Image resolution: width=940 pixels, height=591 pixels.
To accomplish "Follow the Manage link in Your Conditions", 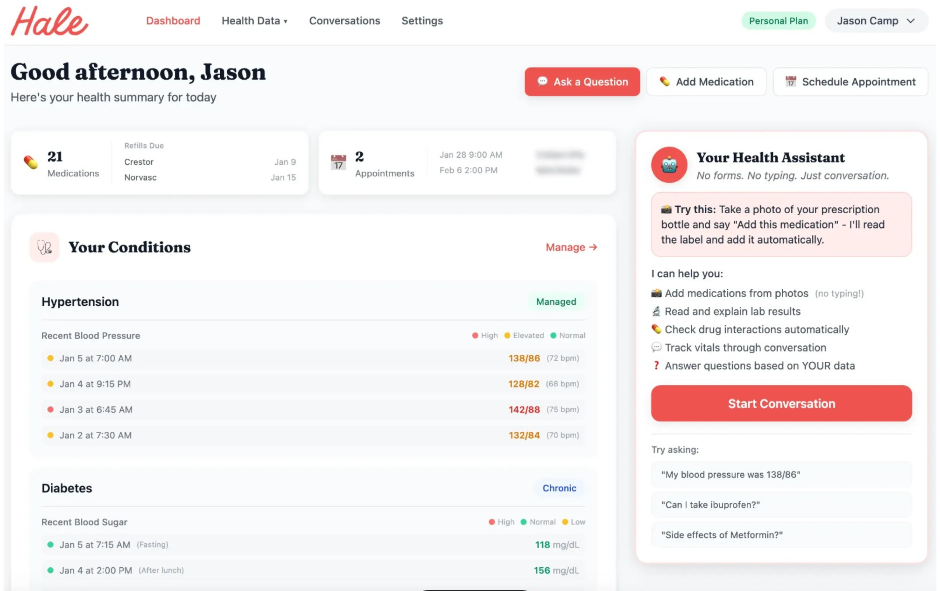I will tap(571, 247).
